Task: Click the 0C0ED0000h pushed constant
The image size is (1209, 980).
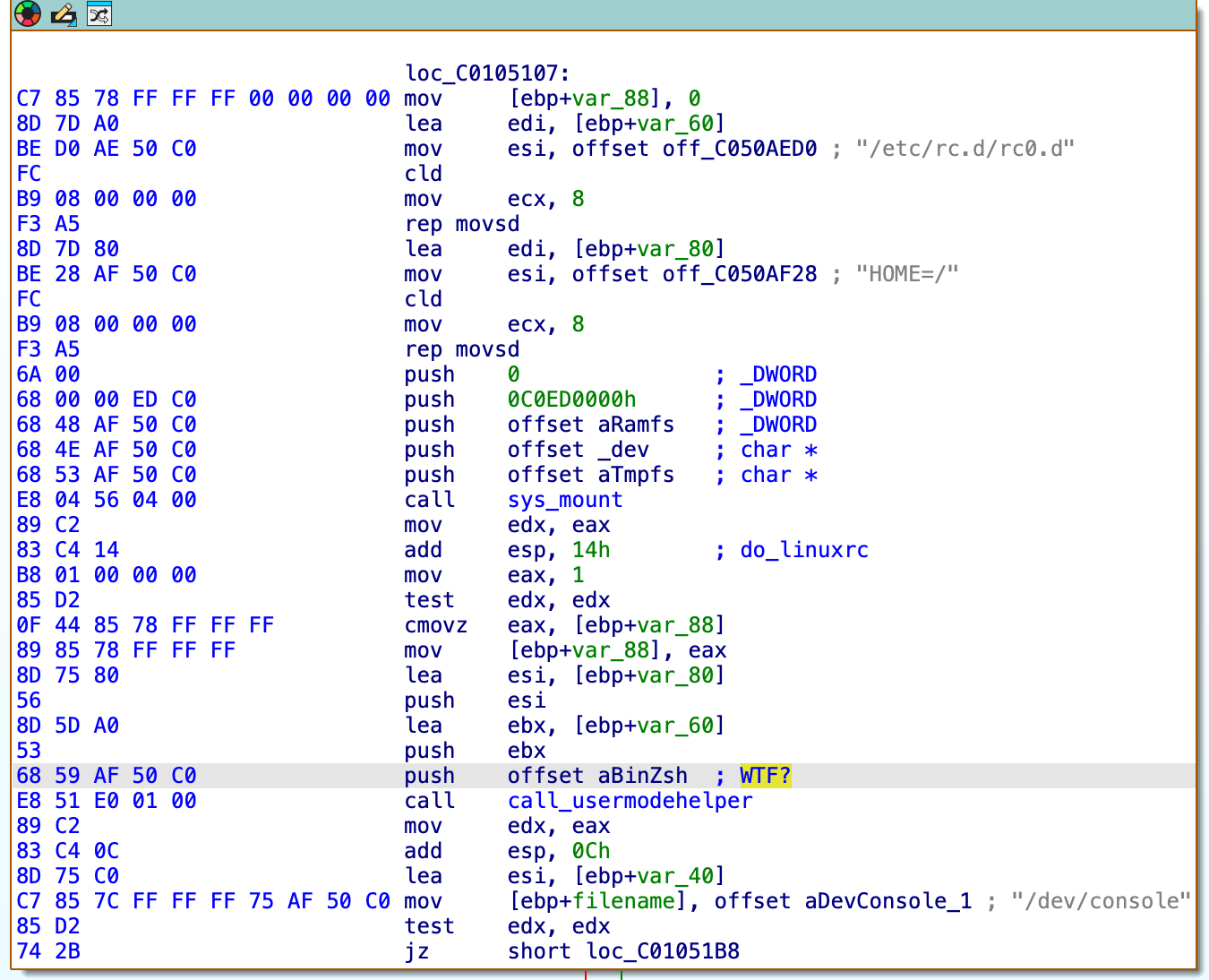Action: [572, 400]
